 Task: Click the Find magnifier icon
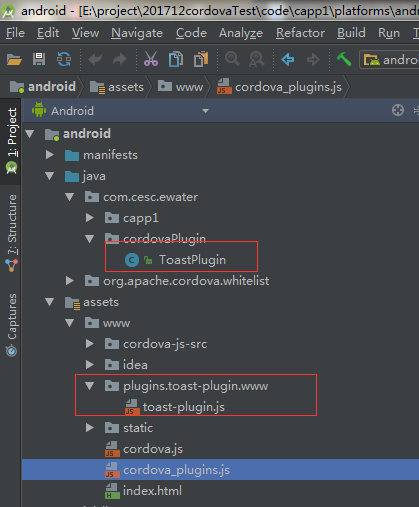tap(232, 59)
